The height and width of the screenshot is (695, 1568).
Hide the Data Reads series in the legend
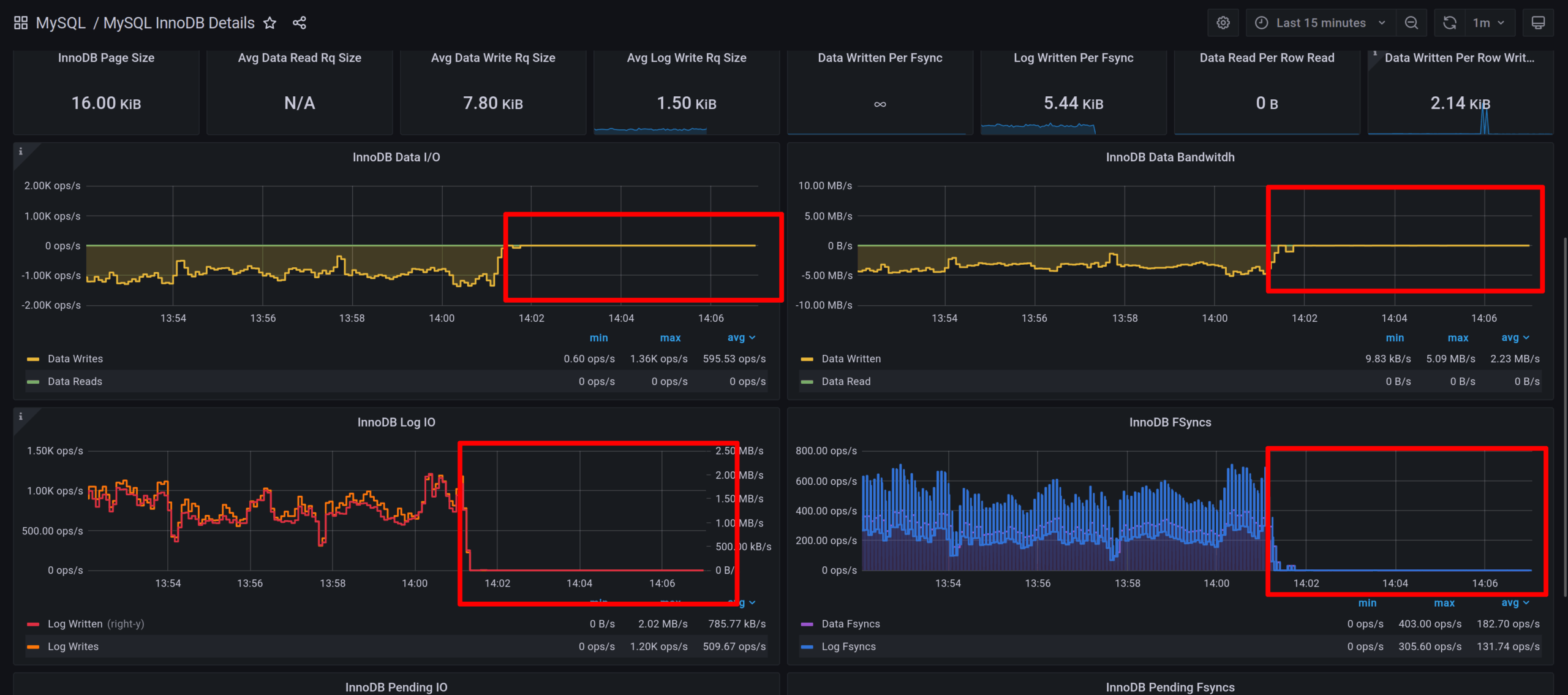pyautogui.click(x=75, y=381)
